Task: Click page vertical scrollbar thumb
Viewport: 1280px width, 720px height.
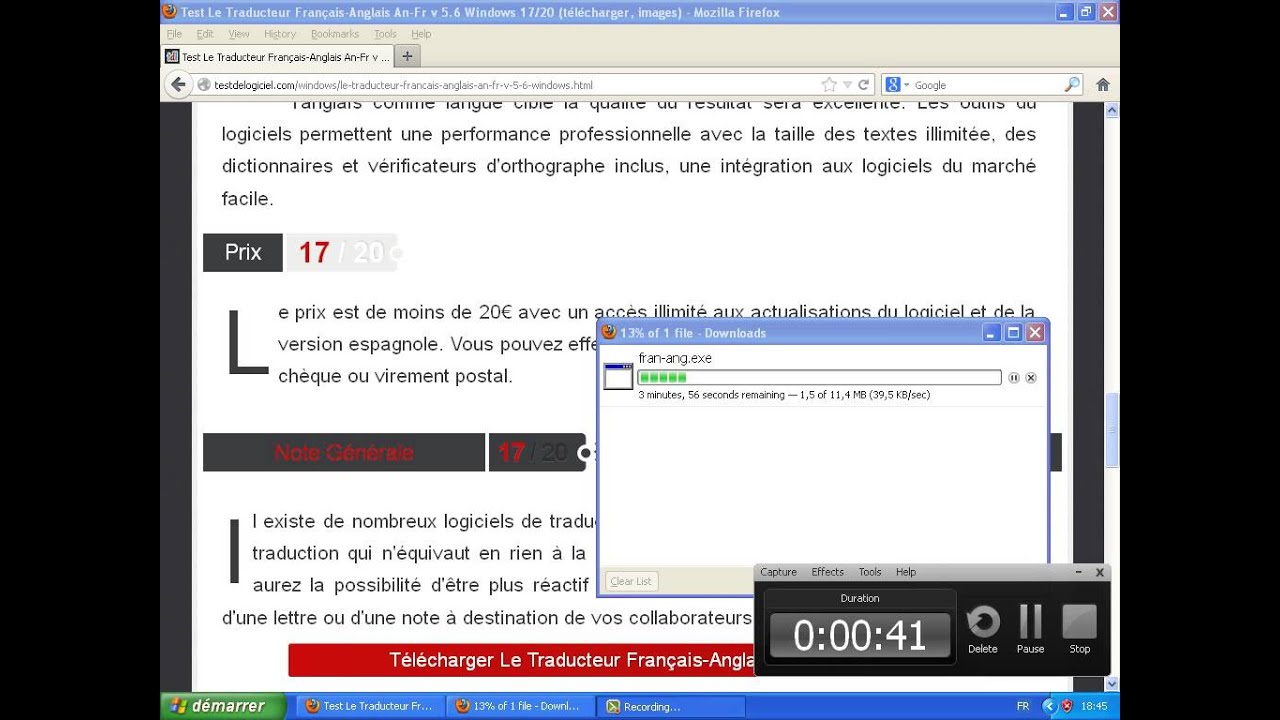Action: click(1111, 432)
